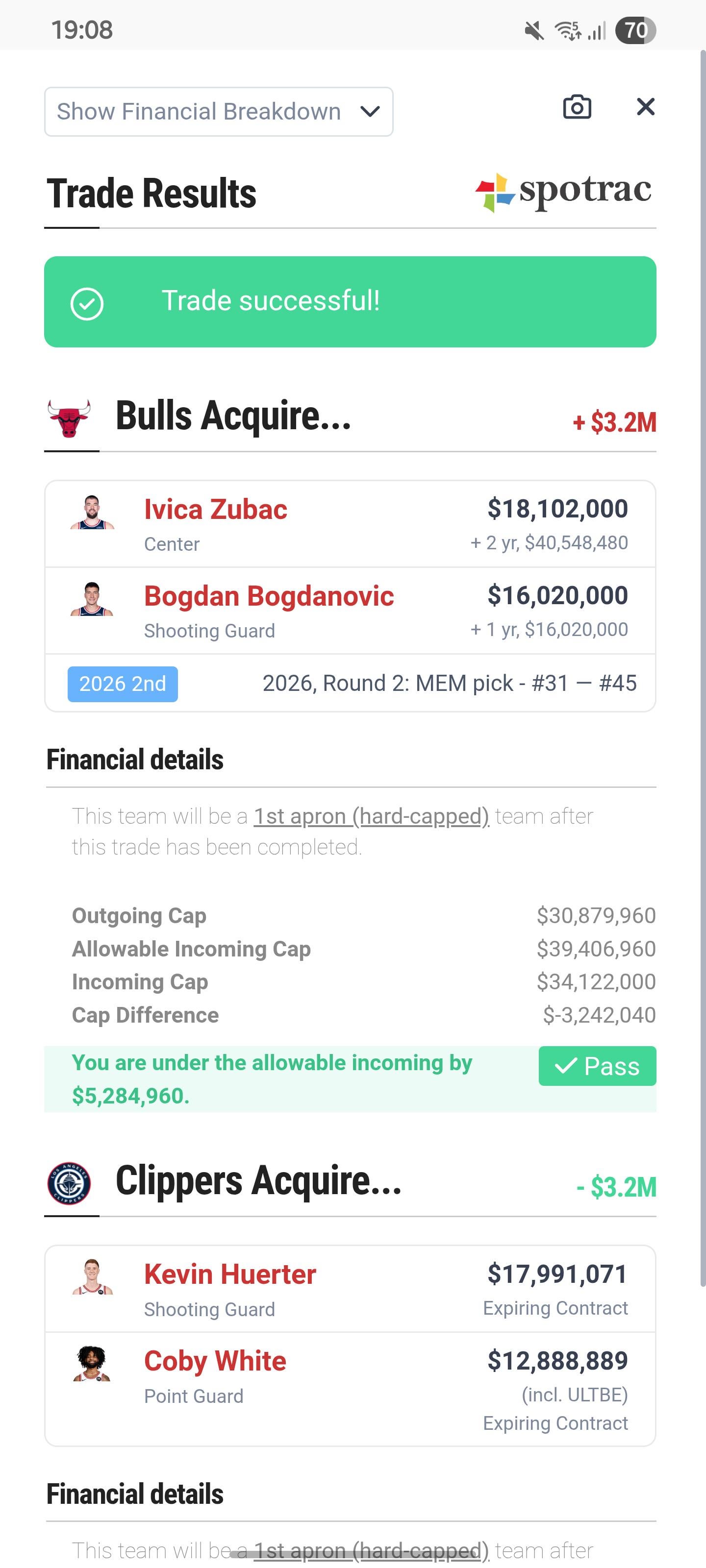Open Kevin Huerter's profile link

(229, 1274)
